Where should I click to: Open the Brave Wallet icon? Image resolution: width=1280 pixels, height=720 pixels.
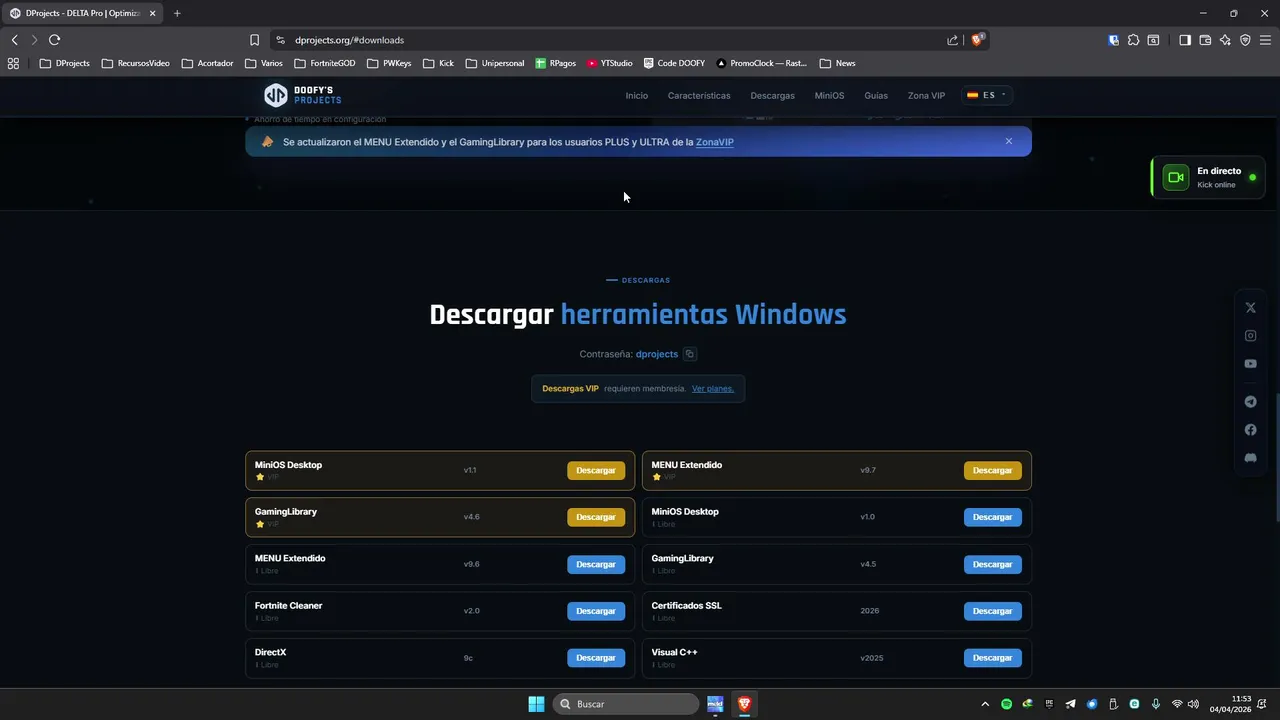(1205, 40)
